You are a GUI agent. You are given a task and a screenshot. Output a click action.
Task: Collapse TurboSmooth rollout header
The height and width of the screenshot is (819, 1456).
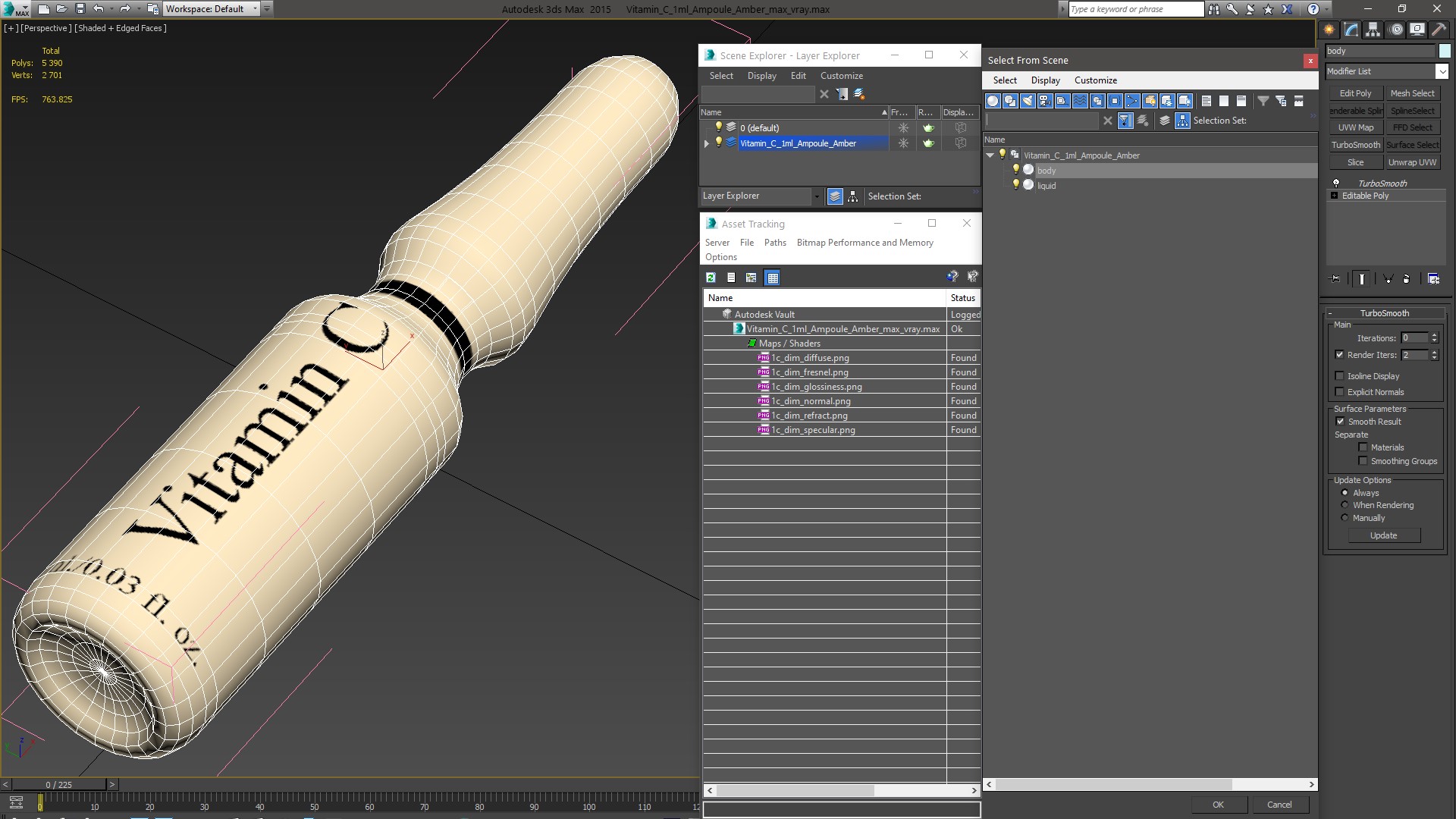1384,313
